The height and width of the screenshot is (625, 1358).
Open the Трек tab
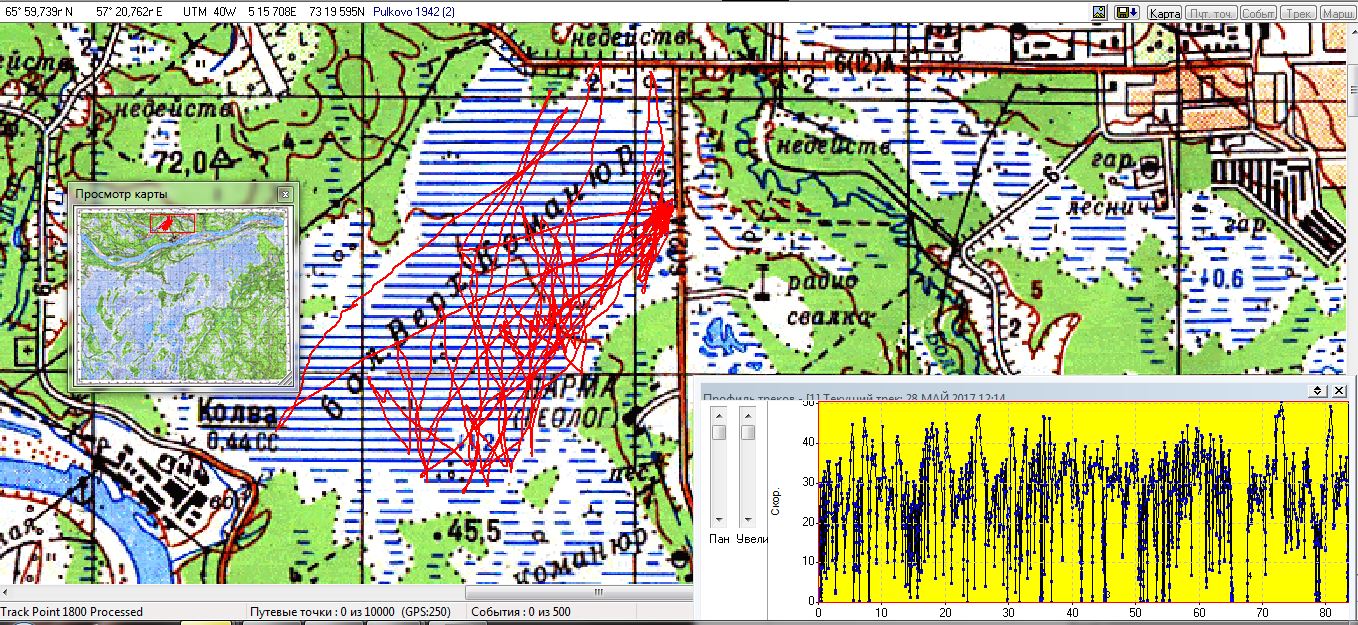1298,13
